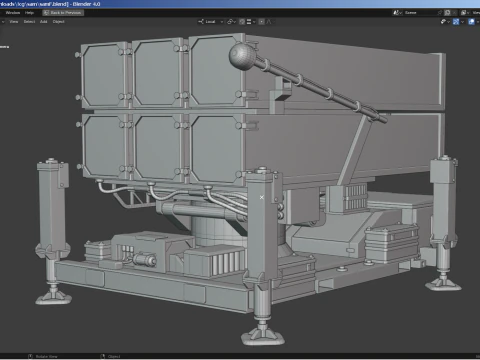
Task: Click the Scene name field
Action: (419, 13)
